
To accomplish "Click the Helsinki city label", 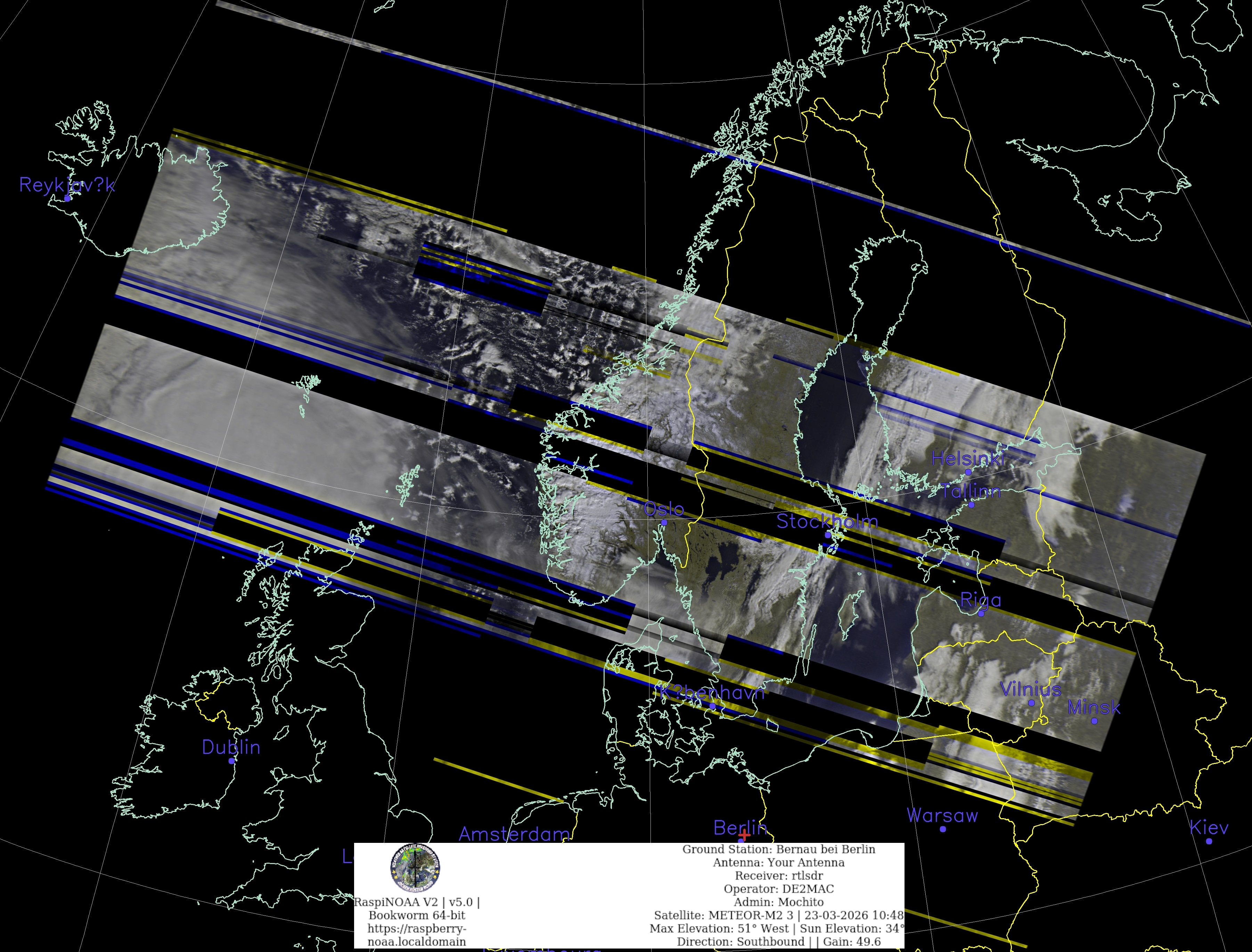I will click(x=968, y=458).
